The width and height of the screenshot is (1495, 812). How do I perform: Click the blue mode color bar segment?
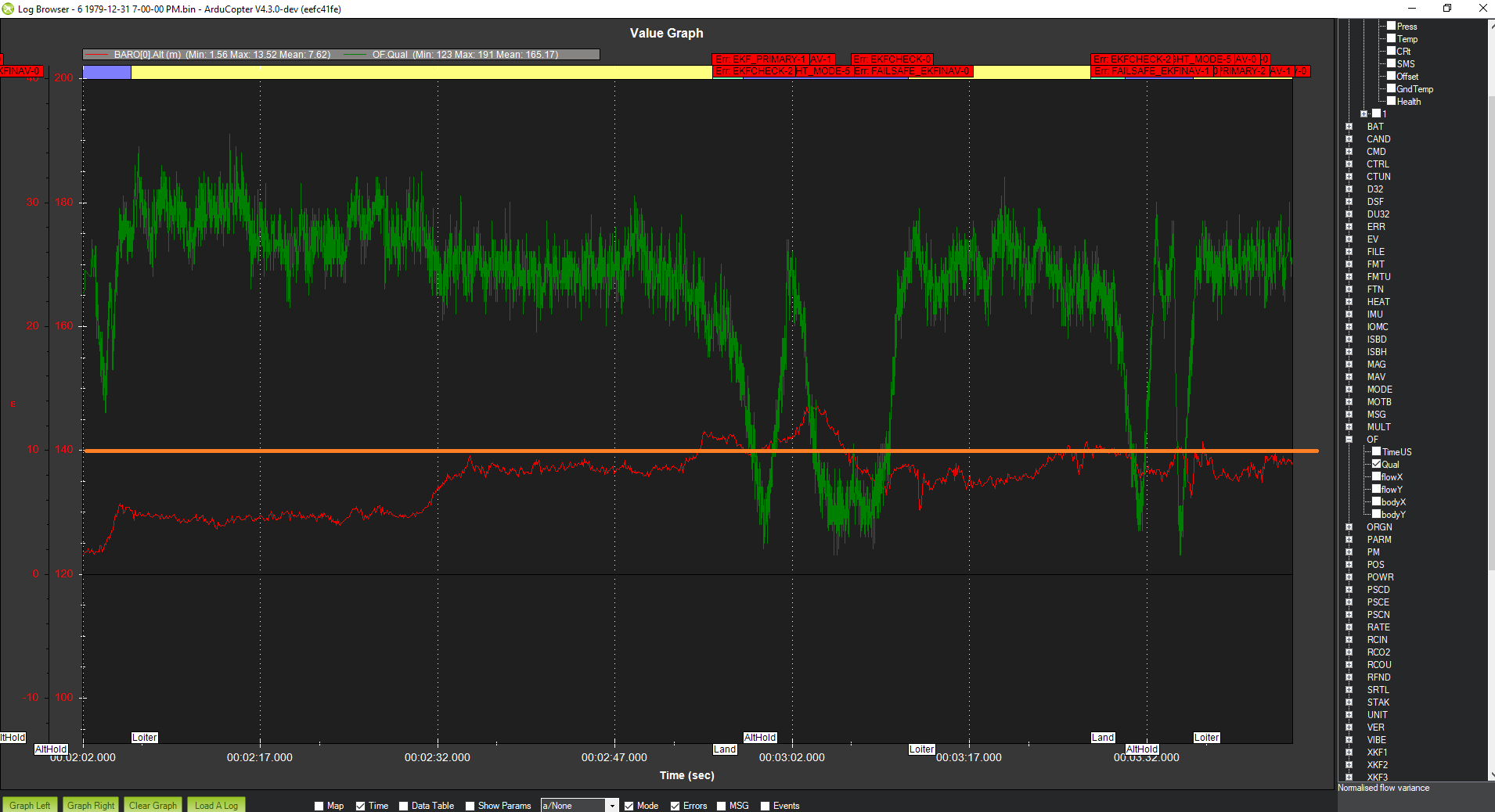pyautogui.click(x=106, y=72)
